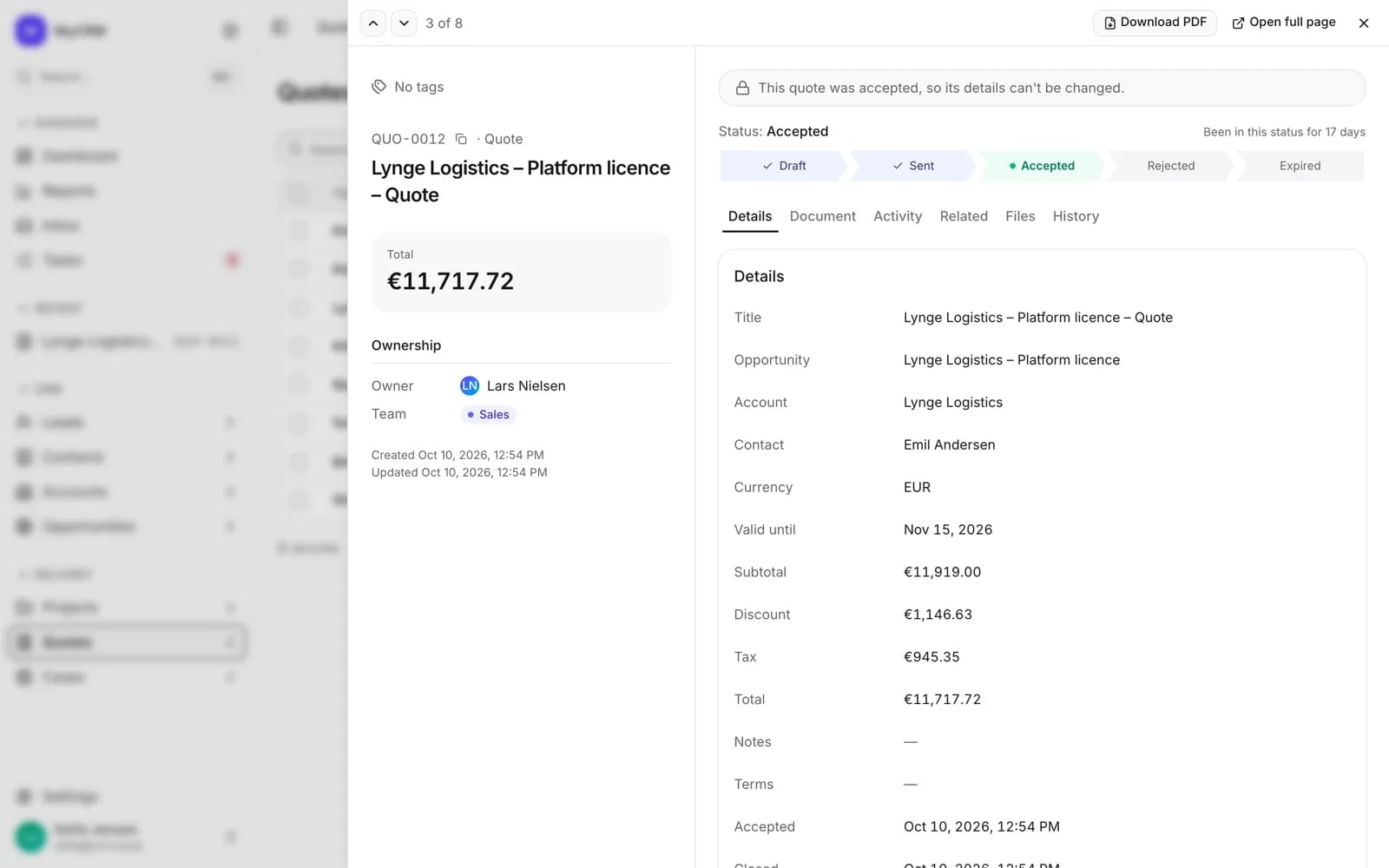This screenshot has height=868, width=1389.
Task: Click the accepted date Oct 10, 2026, 12:54 PM
Action: click(981, 826)
